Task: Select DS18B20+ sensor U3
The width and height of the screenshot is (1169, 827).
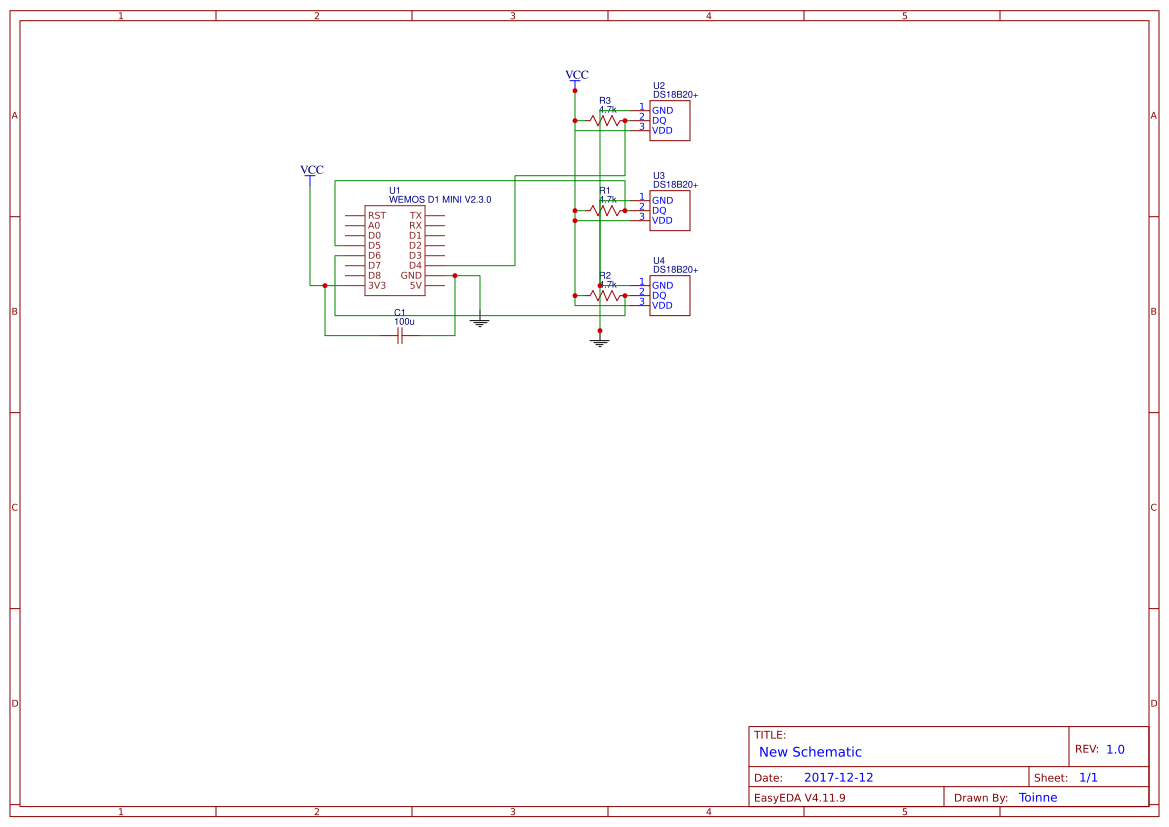Action: 670,210
